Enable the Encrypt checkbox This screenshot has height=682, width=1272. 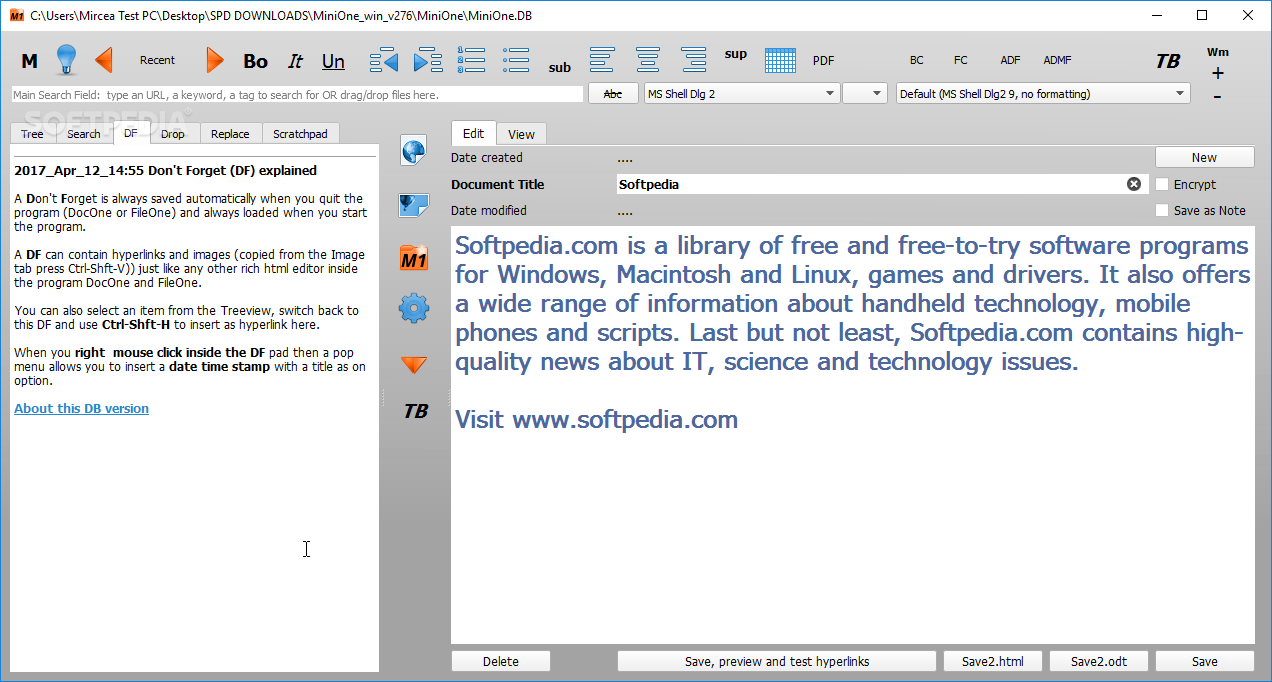(x=1162, y=184)
